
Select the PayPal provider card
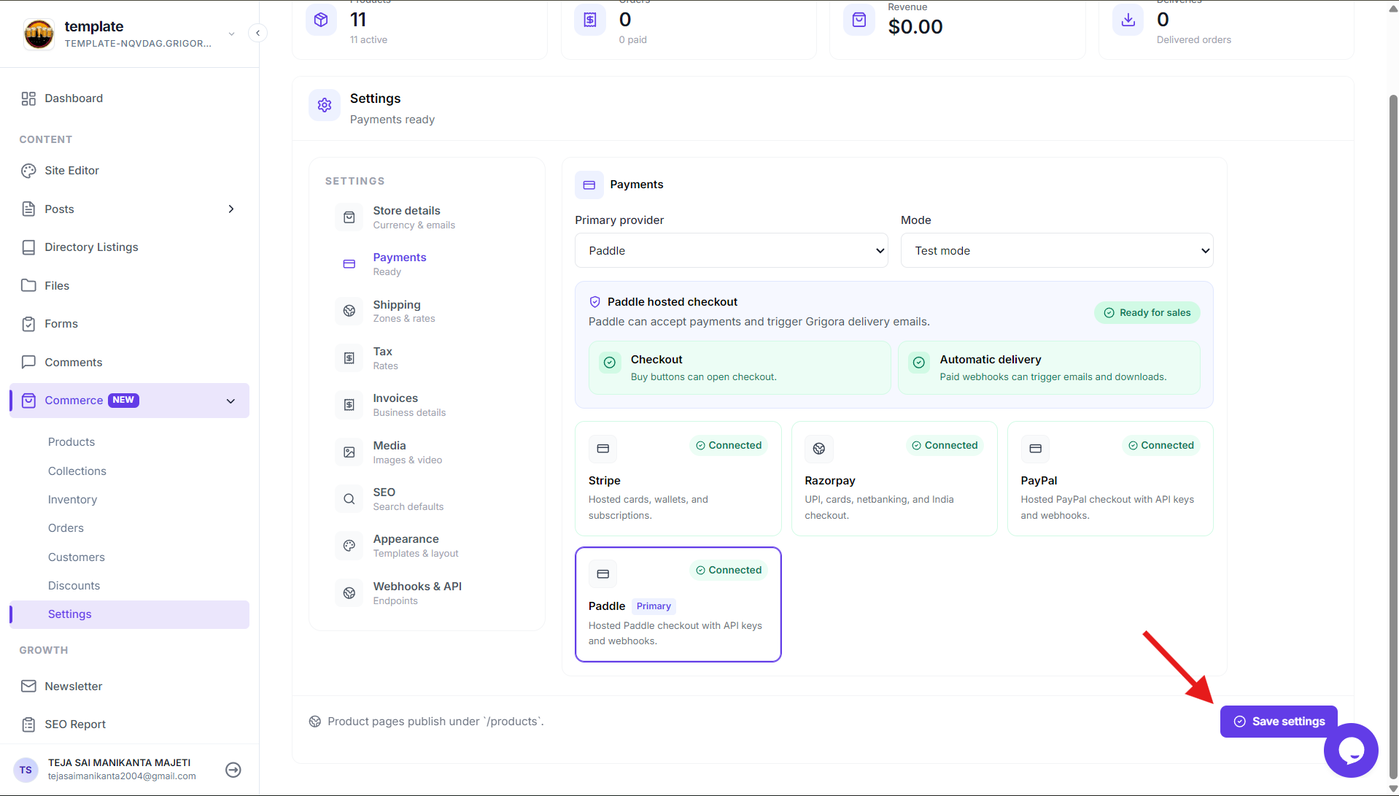point(1110,479)
